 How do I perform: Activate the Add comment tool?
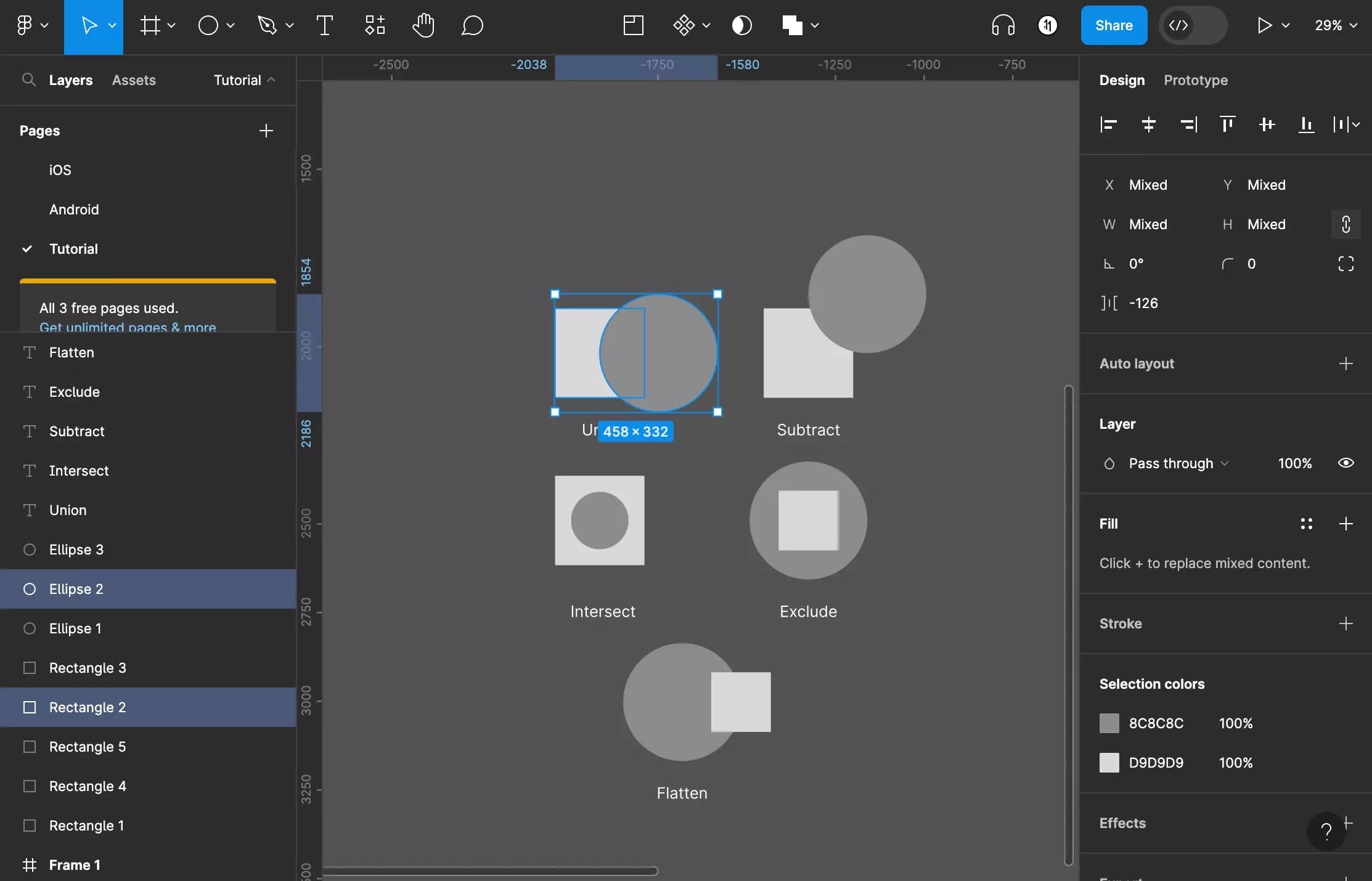472,26
